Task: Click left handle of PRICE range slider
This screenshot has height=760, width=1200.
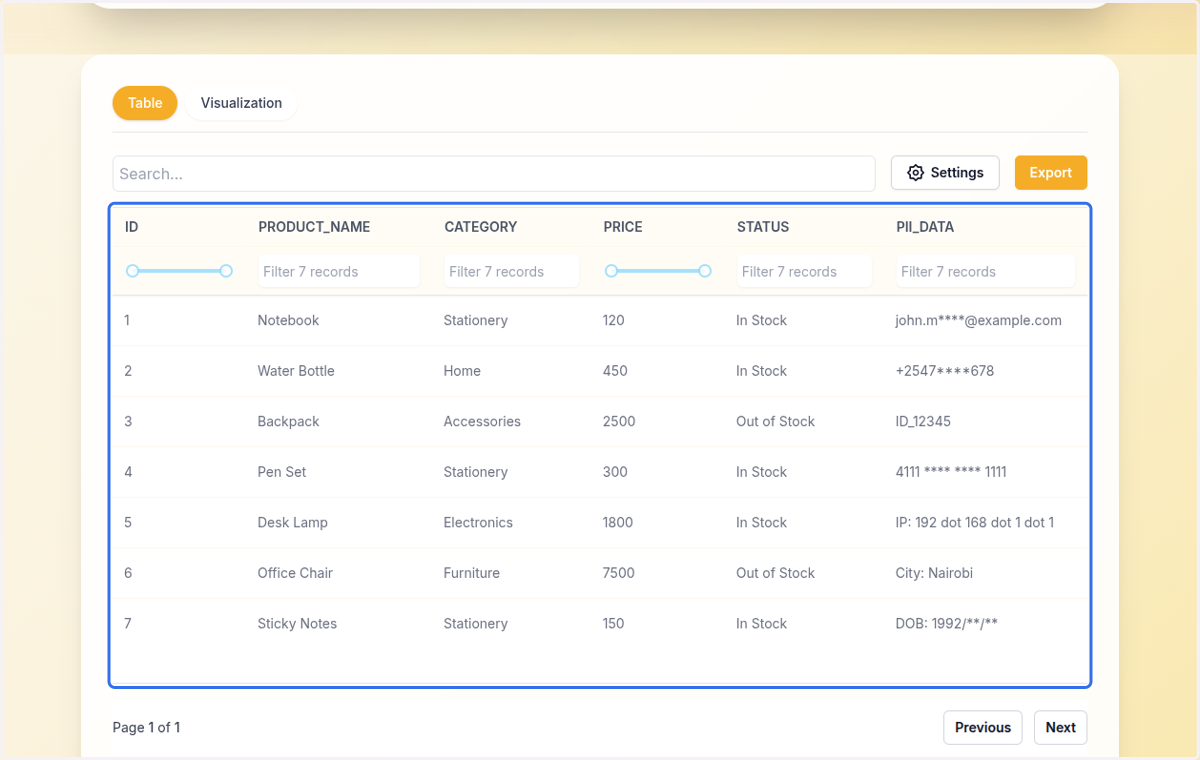Action: (611, 271)
